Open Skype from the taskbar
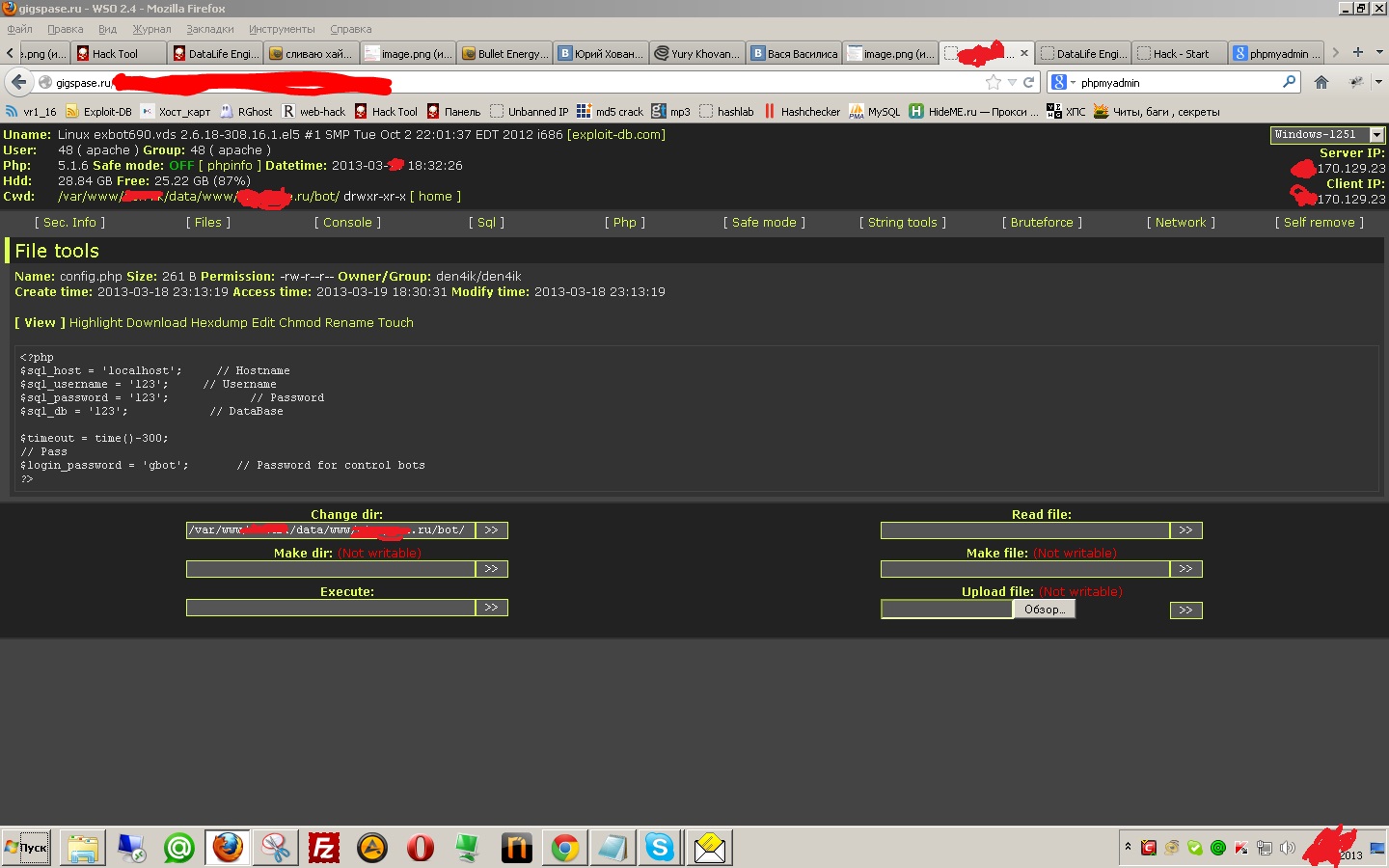Image resolution: width=1389 pixels, height=868 pixels. pyautogui.click(x=661, y=848)
